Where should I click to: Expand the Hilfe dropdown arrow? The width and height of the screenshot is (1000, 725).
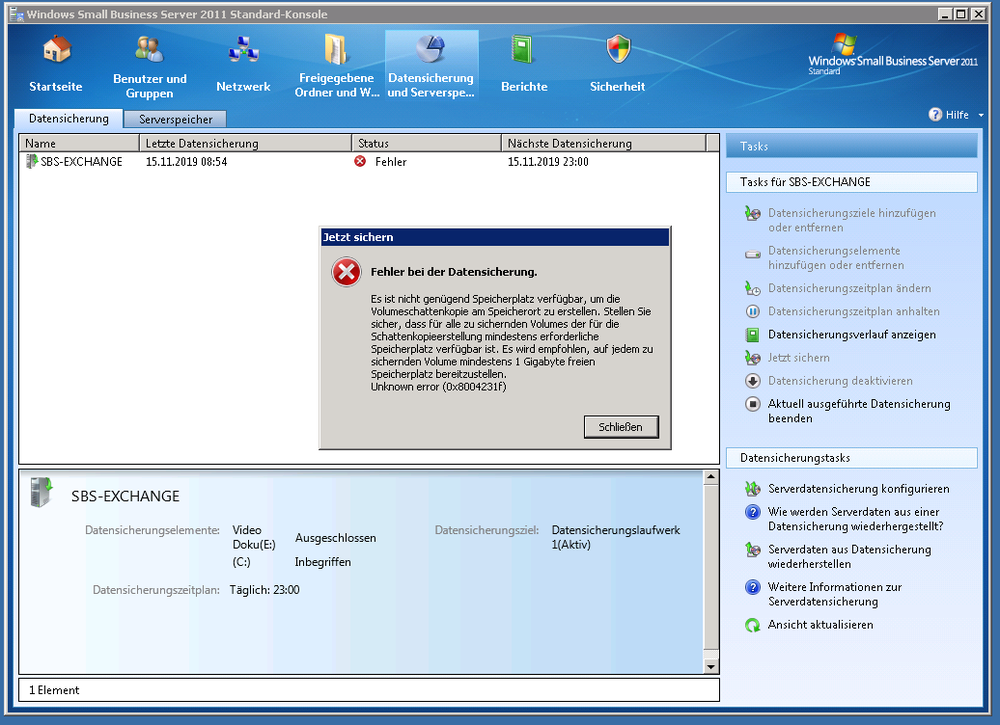981,115
